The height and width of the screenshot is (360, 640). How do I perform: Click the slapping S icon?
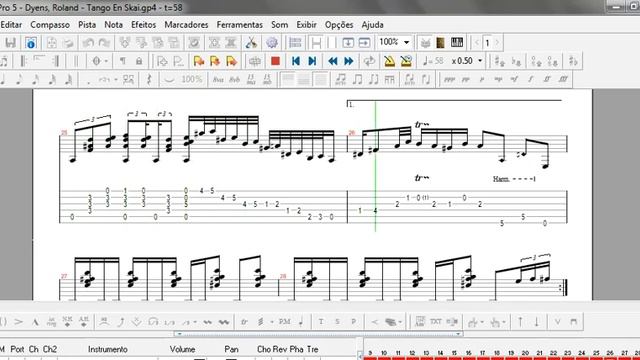[337, 322]
